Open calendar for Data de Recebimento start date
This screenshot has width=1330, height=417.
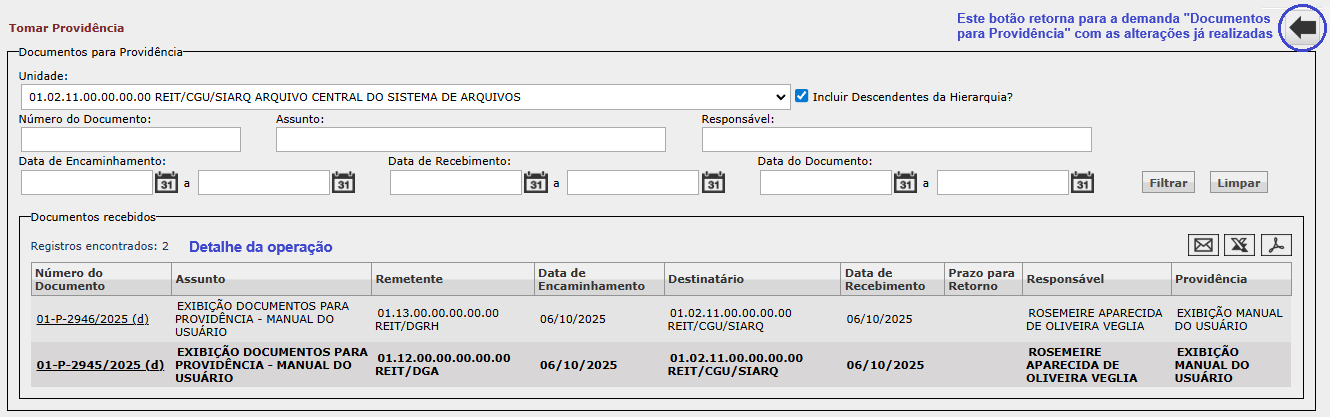tap(536, 183)
